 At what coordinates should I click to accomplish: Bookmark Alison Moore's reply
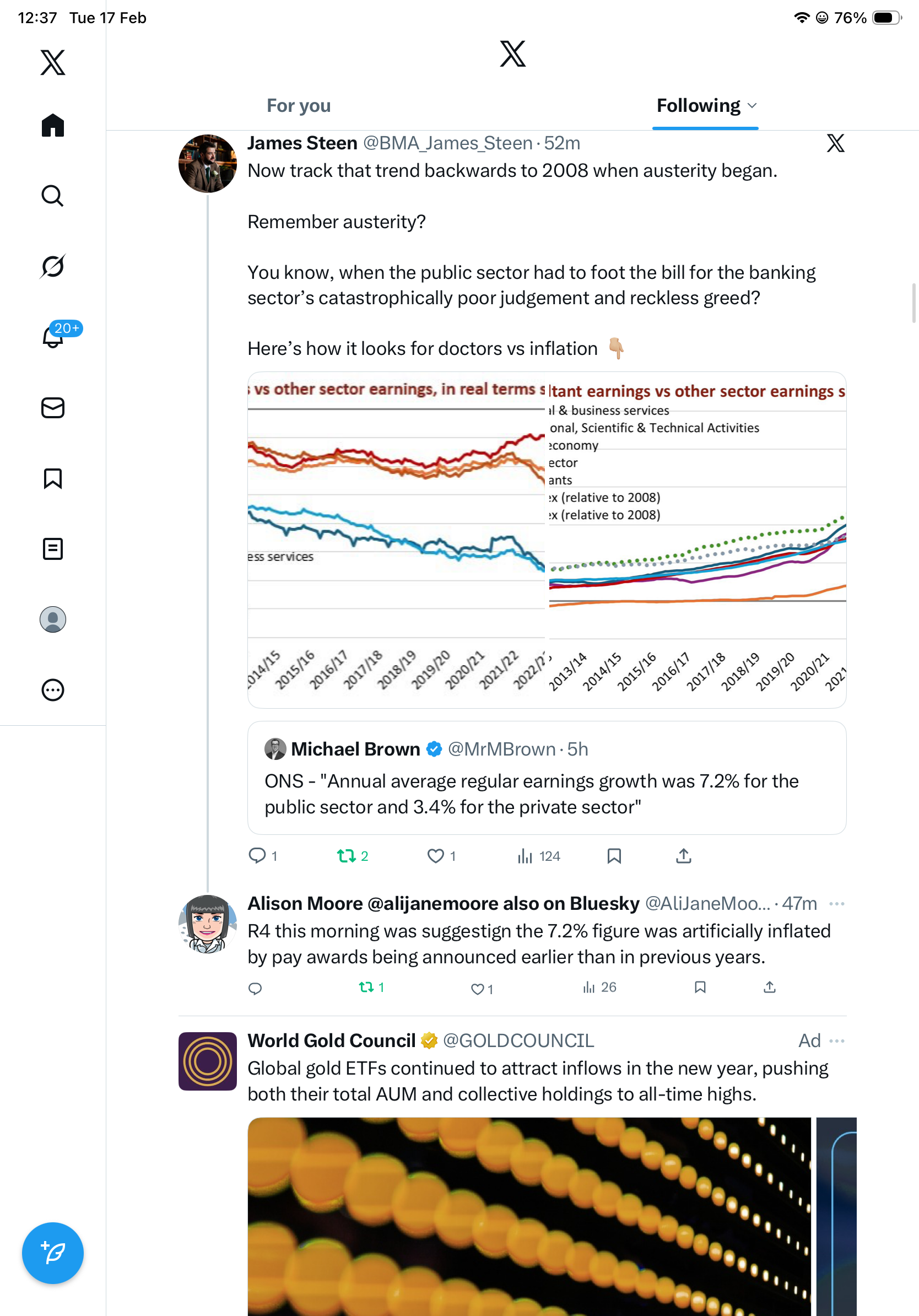pos(700,987)
